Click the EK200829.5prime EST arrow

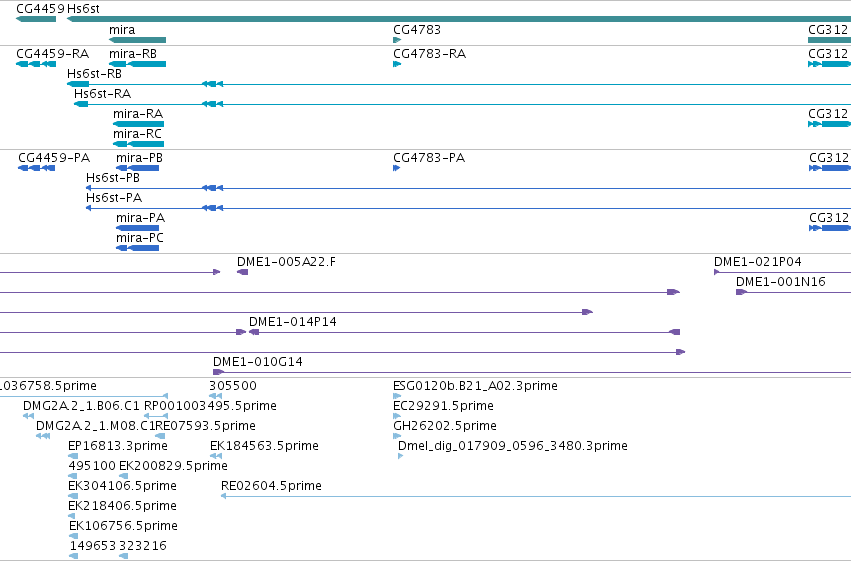[x=124, y=476]
